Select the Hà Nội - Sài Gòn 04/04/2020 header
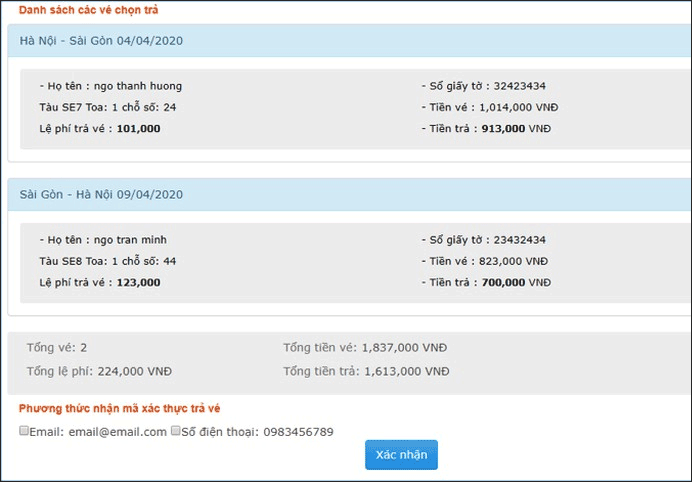Screen dimensions: 692x482 tap(101, 41)
